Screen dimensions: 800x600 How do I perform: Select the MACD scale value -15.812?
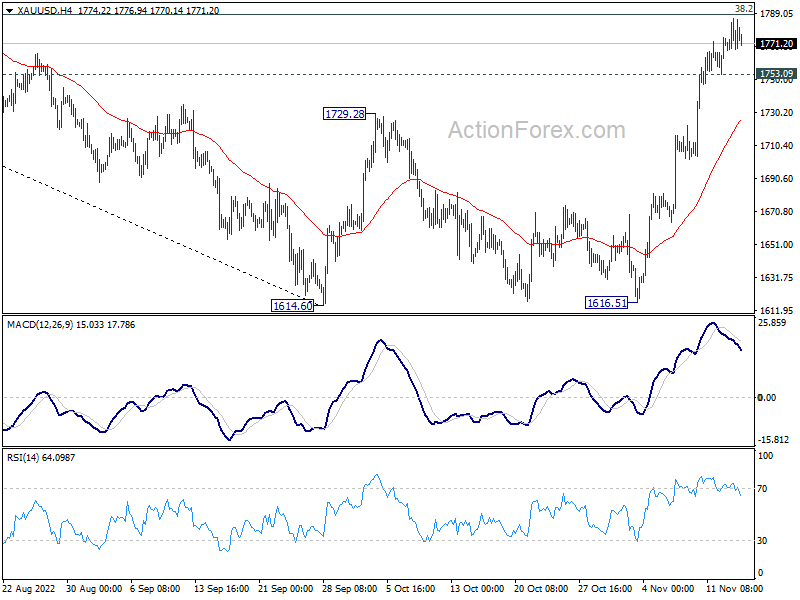click(773, 439)
